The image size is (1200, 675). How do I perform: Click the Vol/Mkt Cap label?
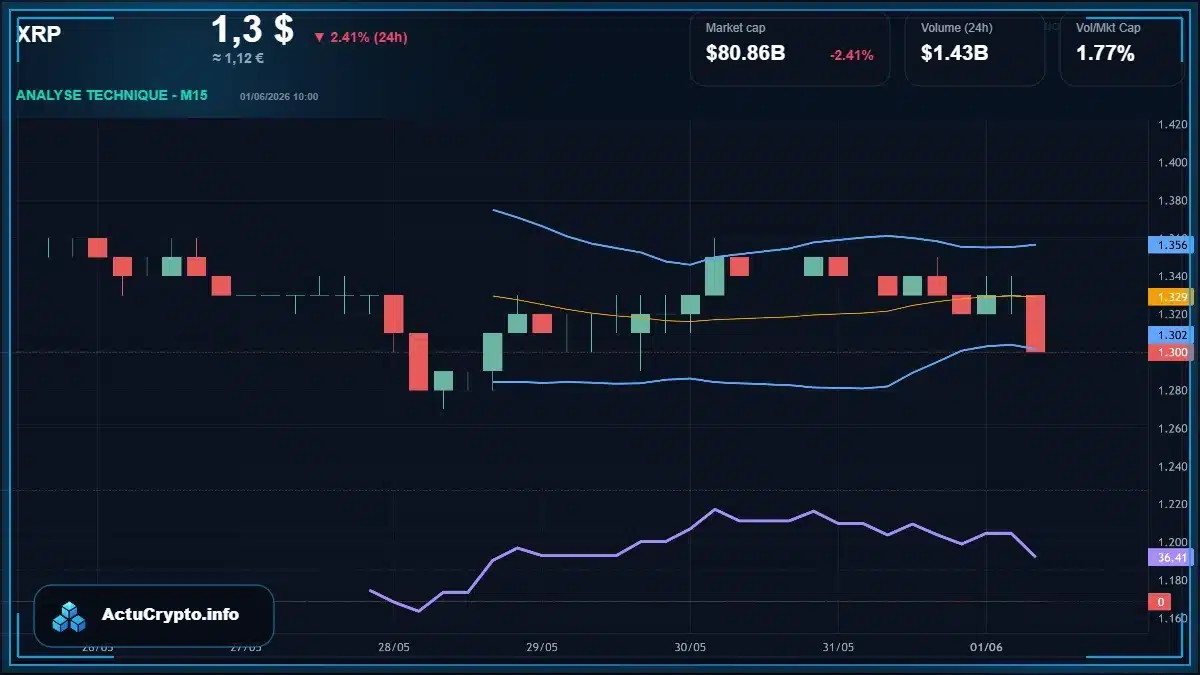1108,28
